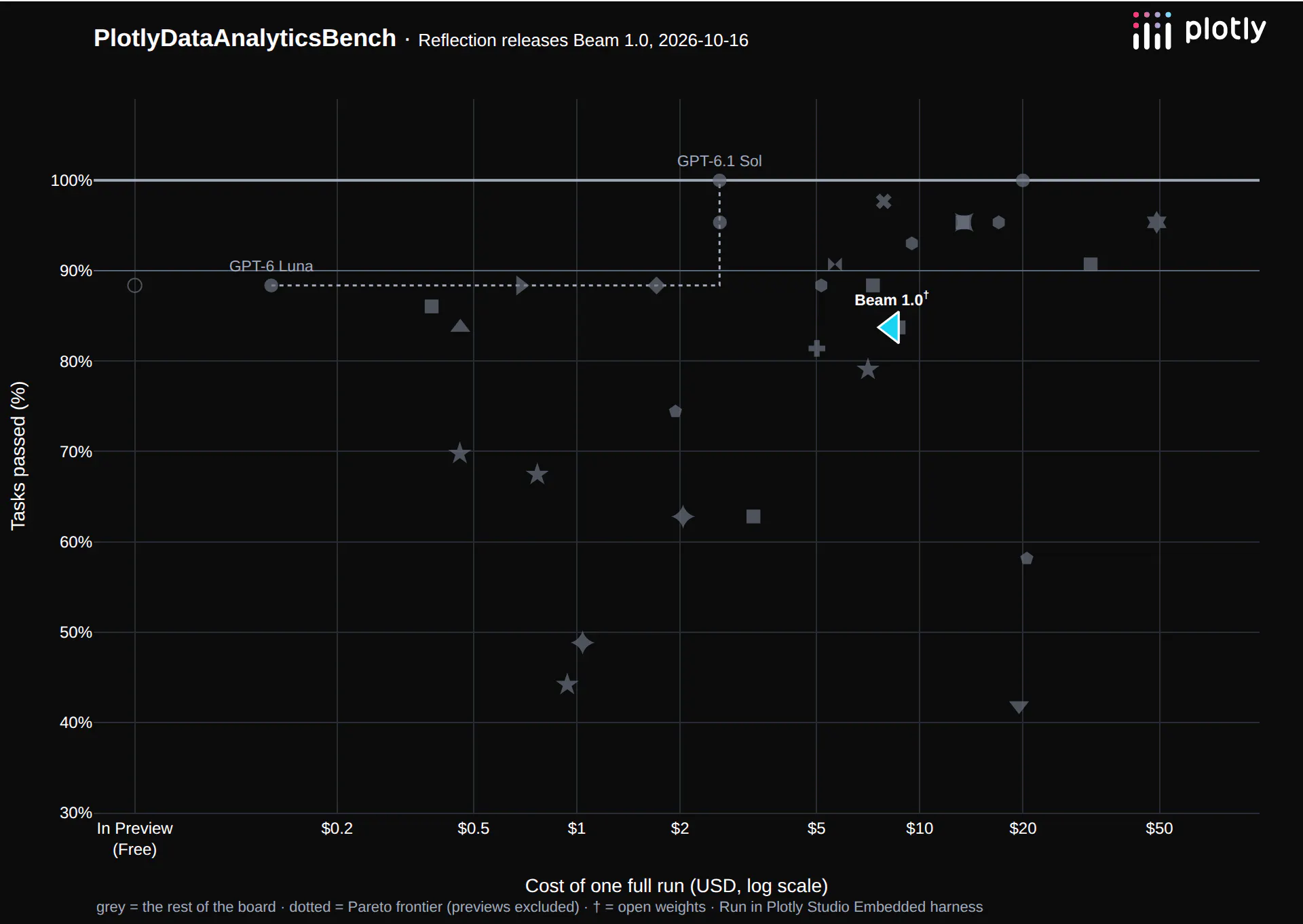Screen dimensions: 1303x924
Task: Click the square marker near 63%
Action: tap(753, 517)
